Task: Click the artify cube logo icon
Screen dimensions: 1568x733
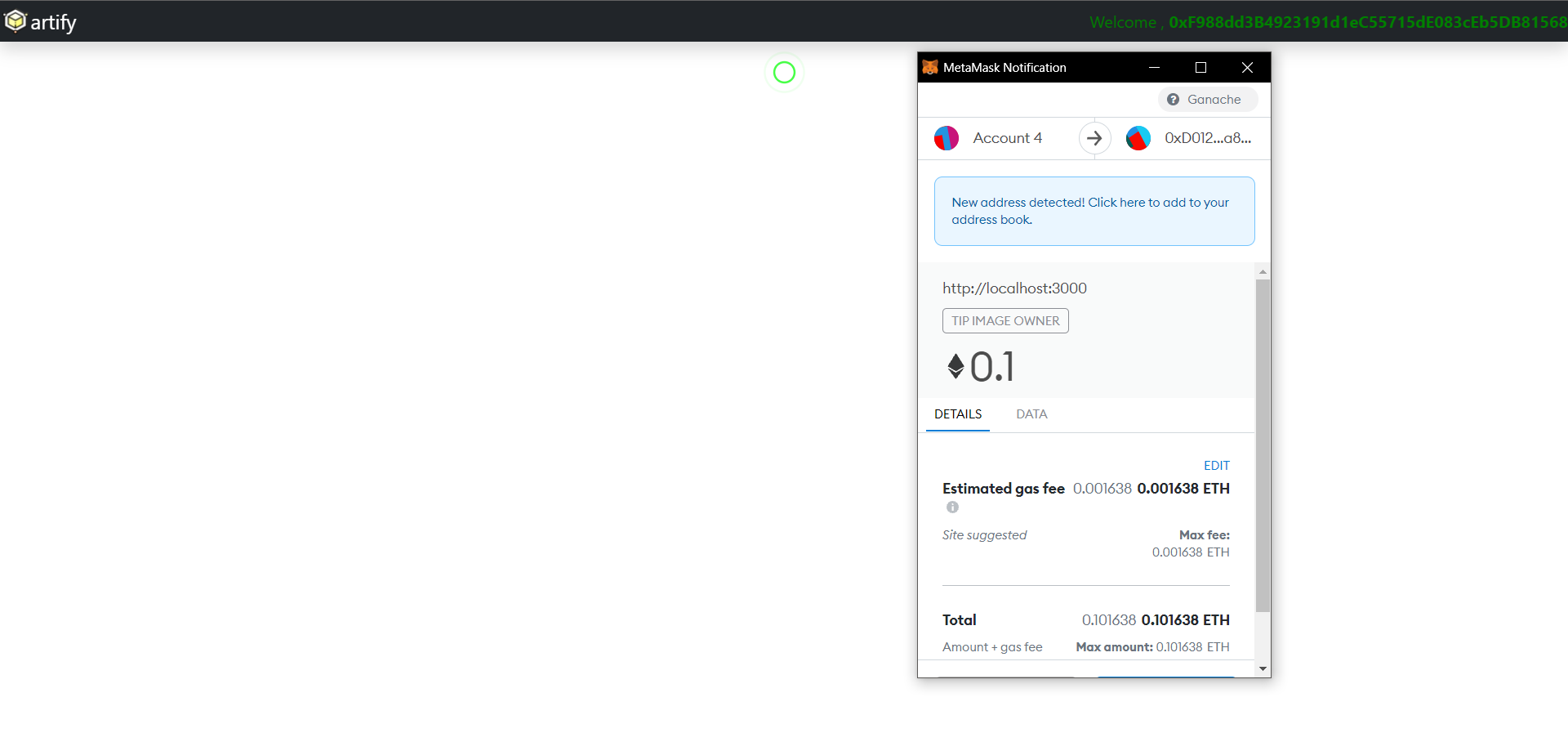Action: pyautogui.click(x=16, y=20)
